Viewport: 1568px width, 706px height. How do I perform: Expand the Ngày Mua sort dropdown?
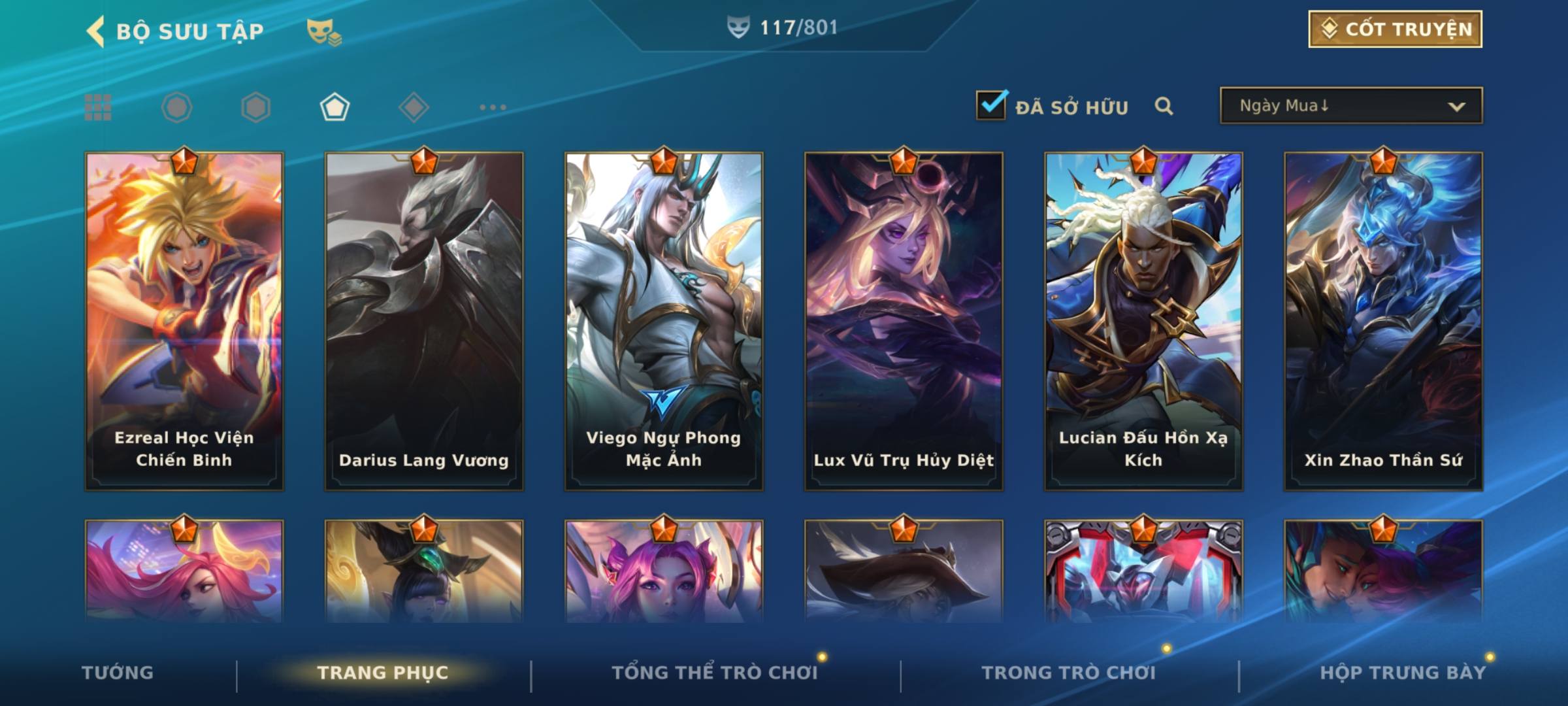1351,105
